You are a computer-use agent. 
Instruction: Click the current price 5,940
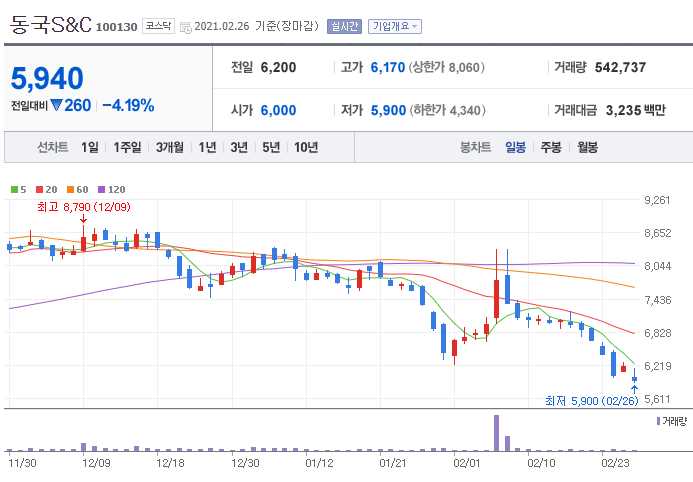point(47,79)
